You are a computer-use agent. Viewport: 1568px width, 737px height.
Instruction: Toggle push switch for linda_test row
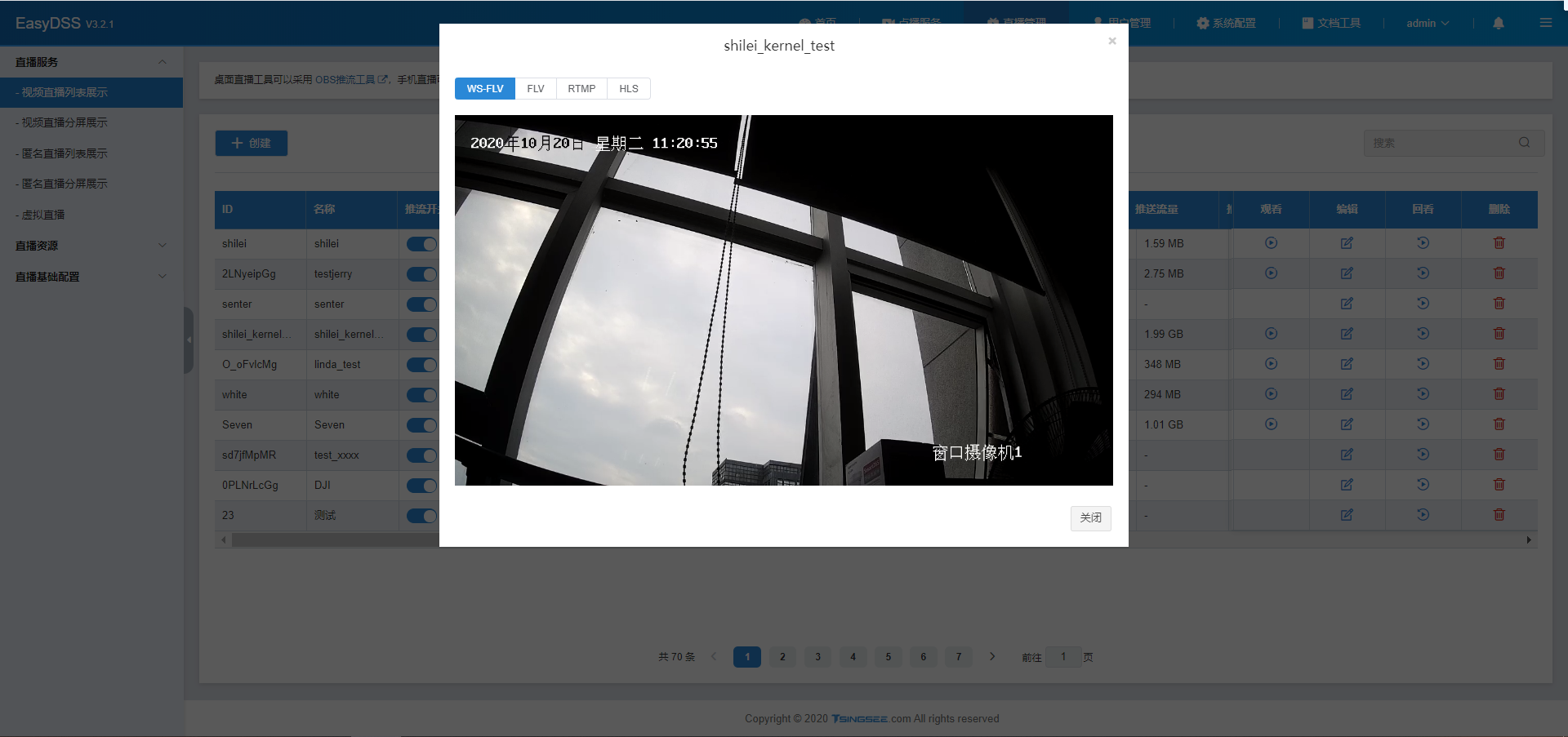point(422,365)
